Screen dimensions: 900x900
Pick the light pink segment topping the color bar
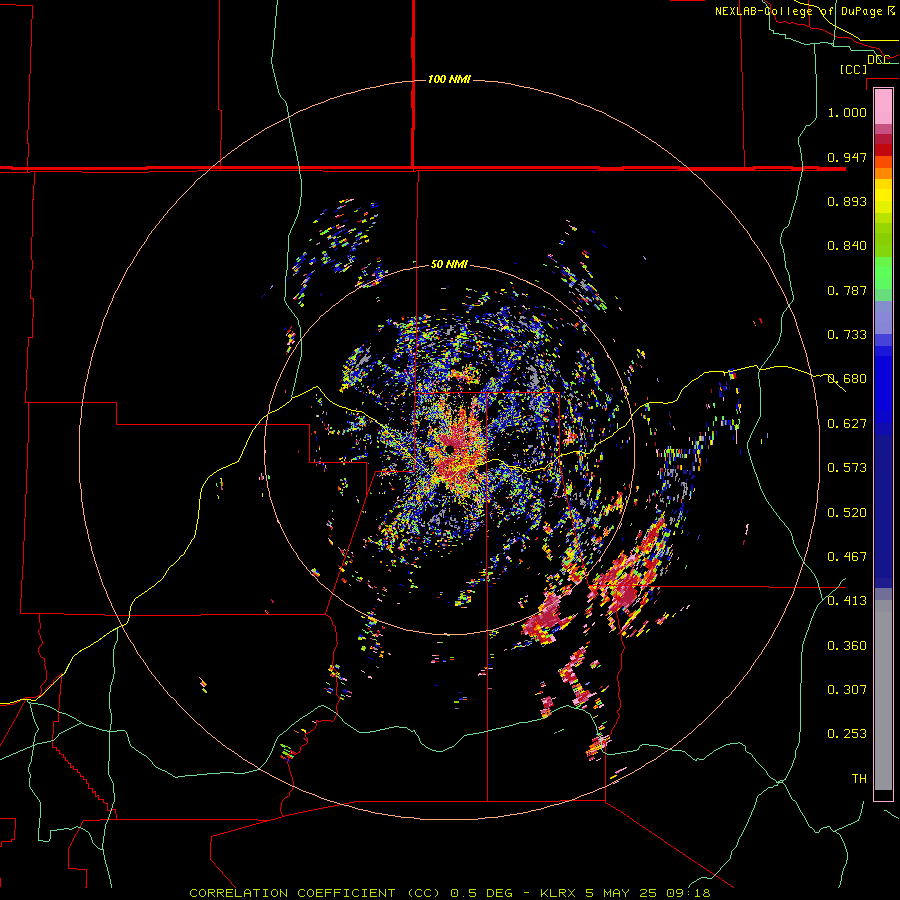[883, 107]
